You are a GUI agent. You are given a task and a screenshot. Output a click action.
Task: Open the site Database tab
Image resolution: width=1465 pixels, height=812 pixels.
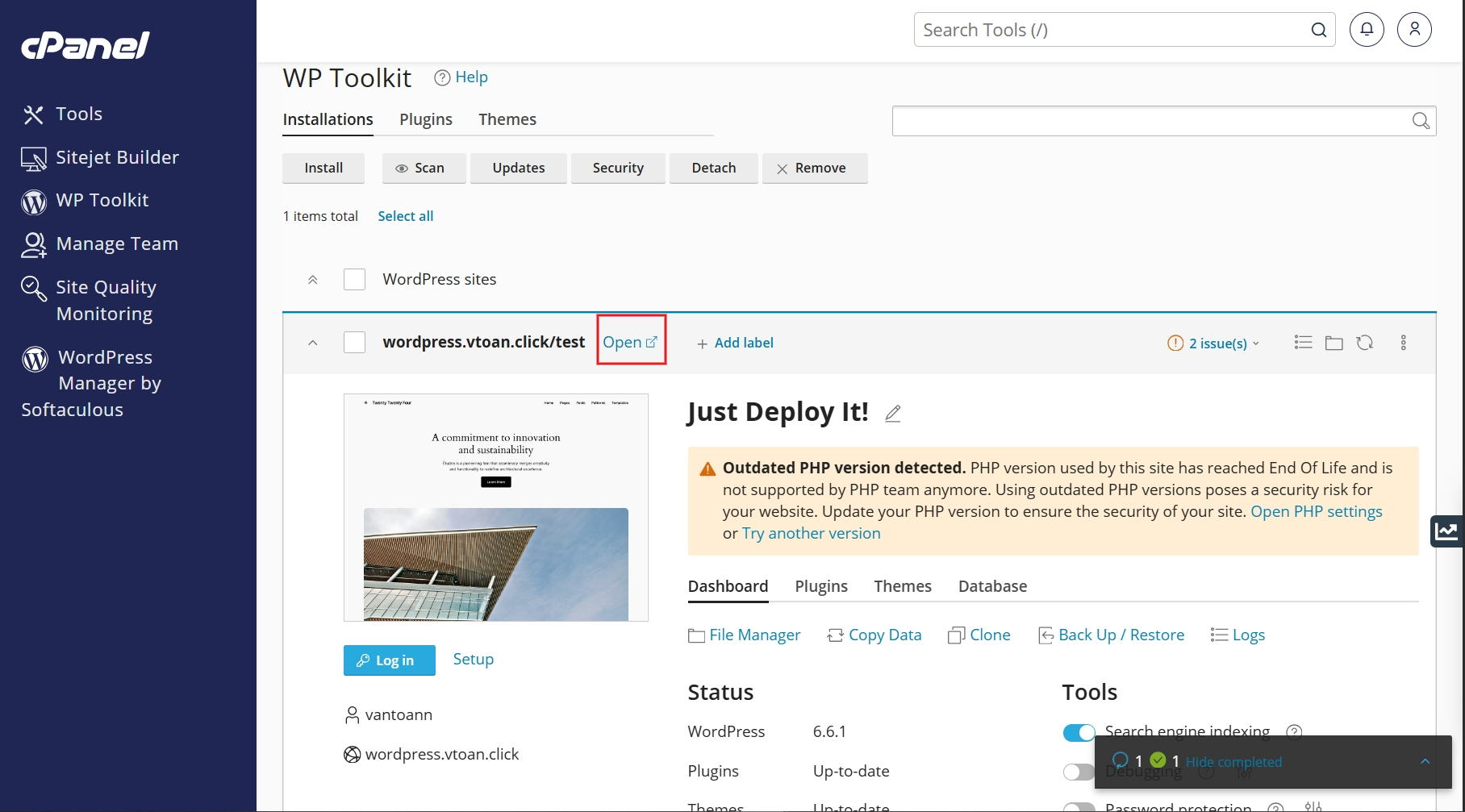[x=992, y=586]
